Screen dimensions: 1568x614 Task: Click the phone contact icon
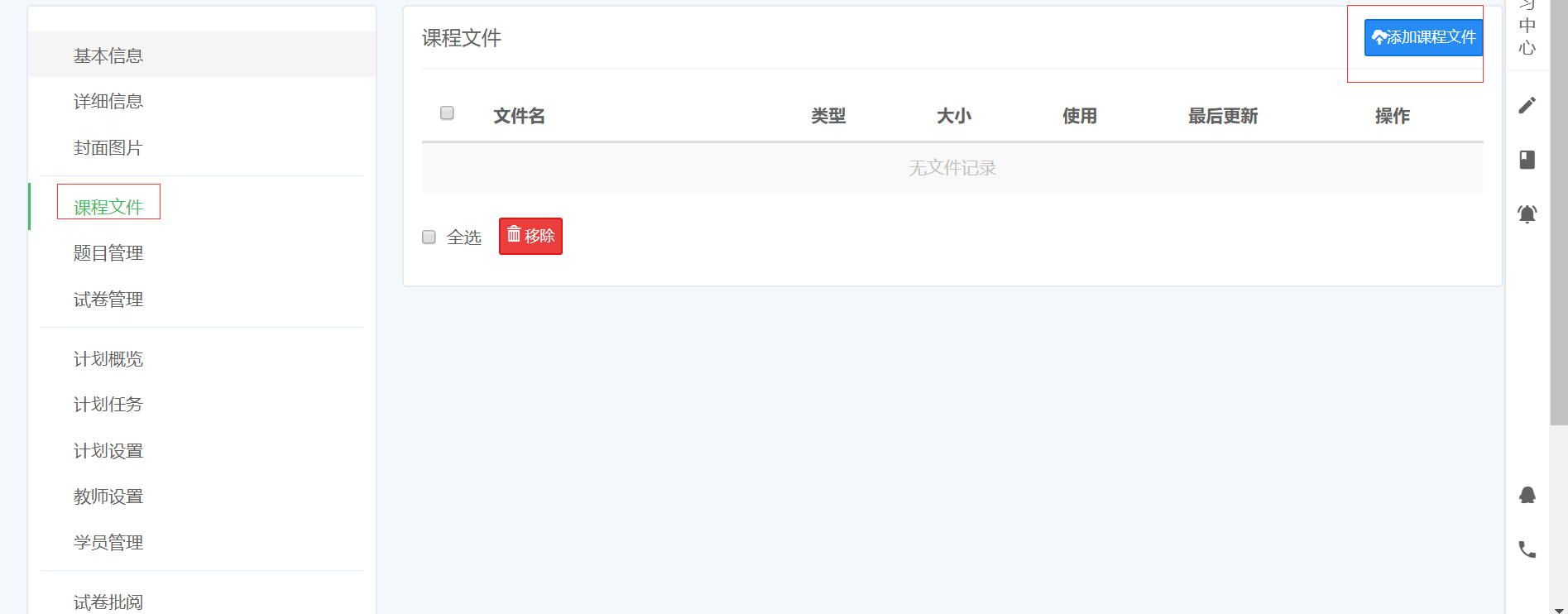(x=1527, y=549)
